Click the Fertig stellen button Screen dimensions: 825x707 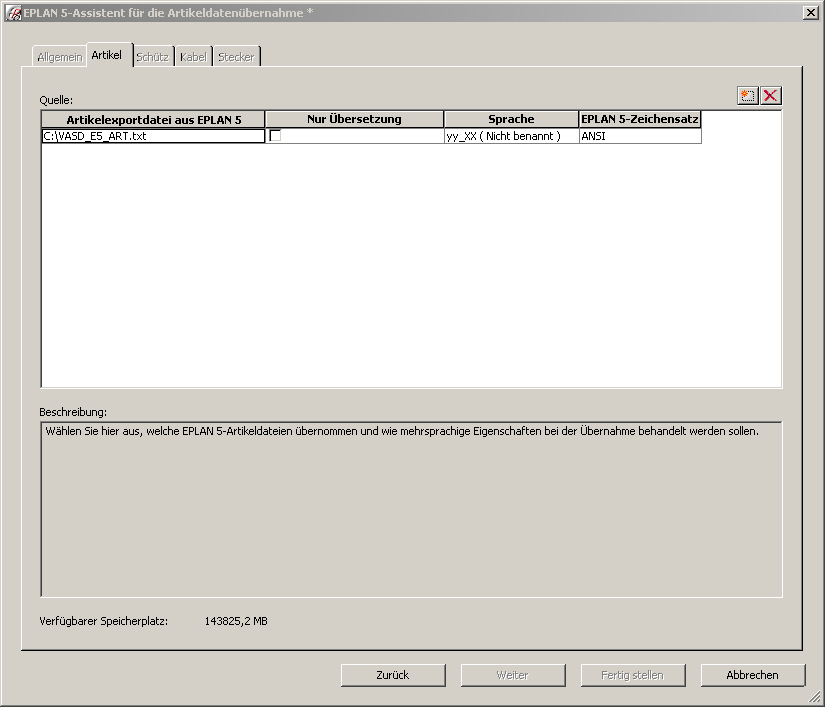[x=633, y=675]
